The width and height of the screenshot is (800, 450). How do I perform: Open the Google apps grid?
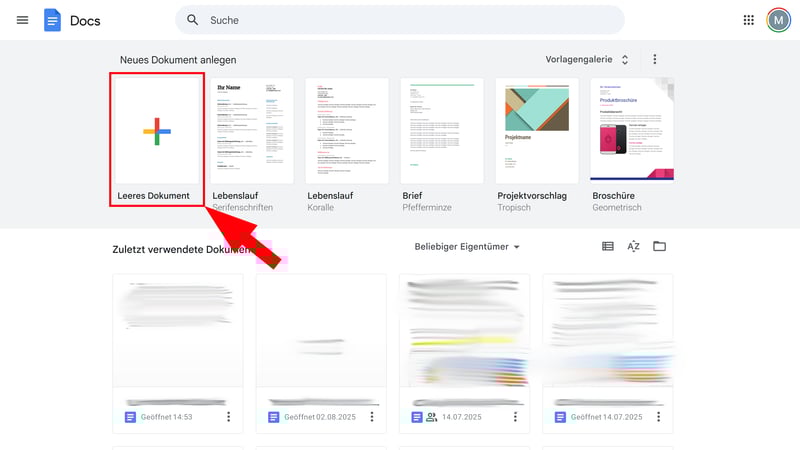pos(748,20)
